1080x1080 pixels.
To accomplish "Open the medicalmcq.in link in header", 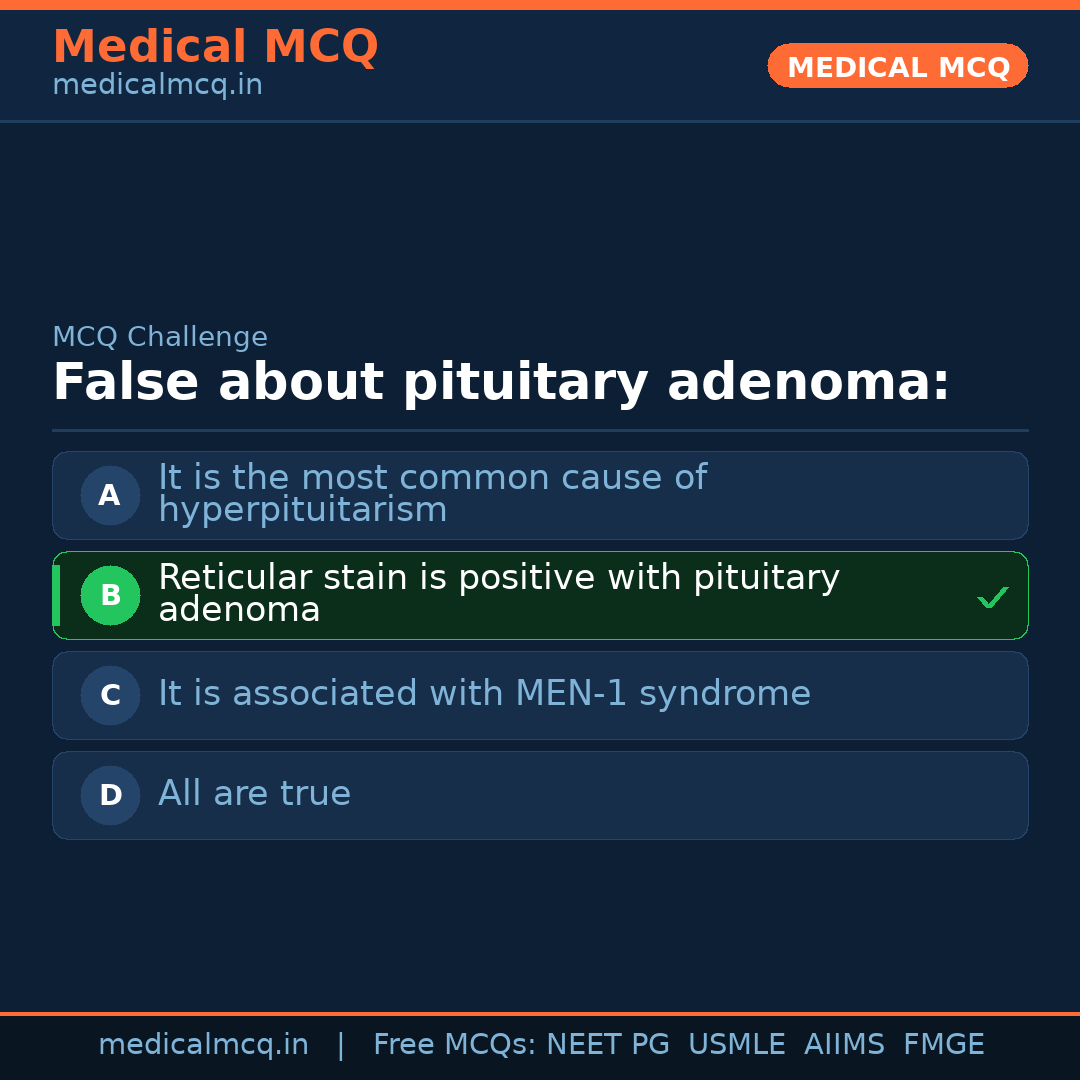I will pos(157,86).
